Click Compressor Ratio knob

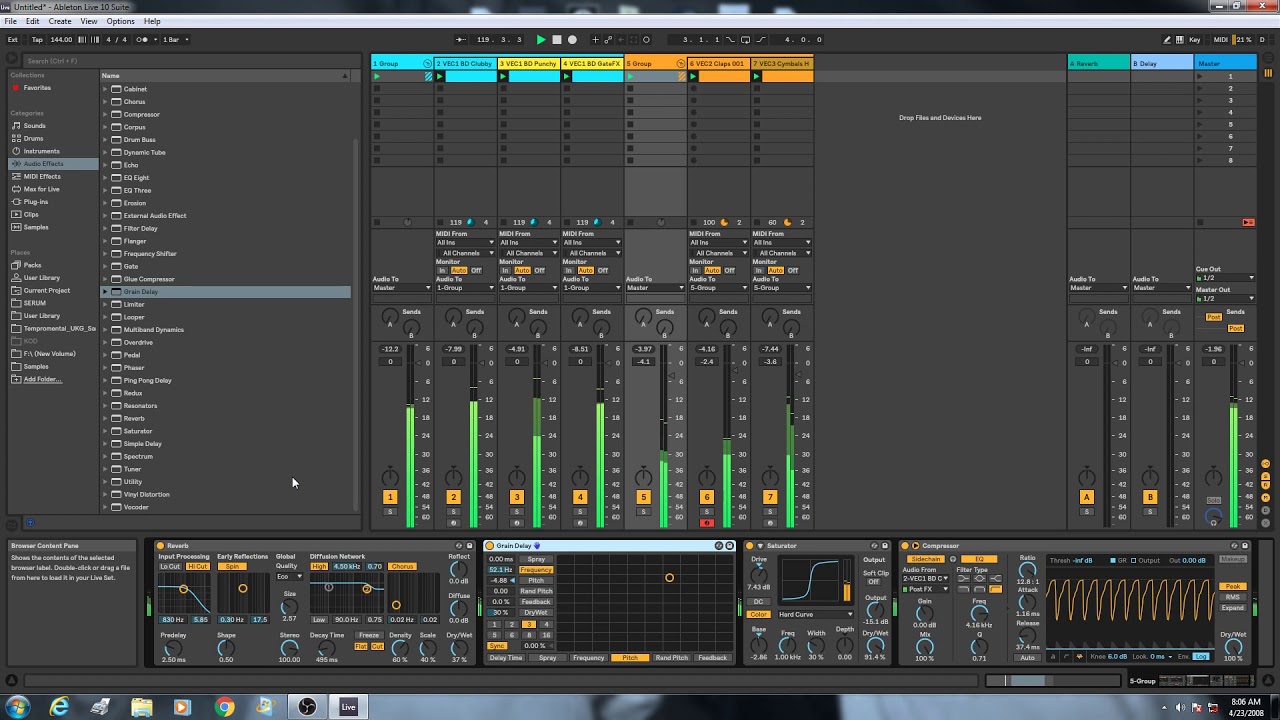(1027, 569)
